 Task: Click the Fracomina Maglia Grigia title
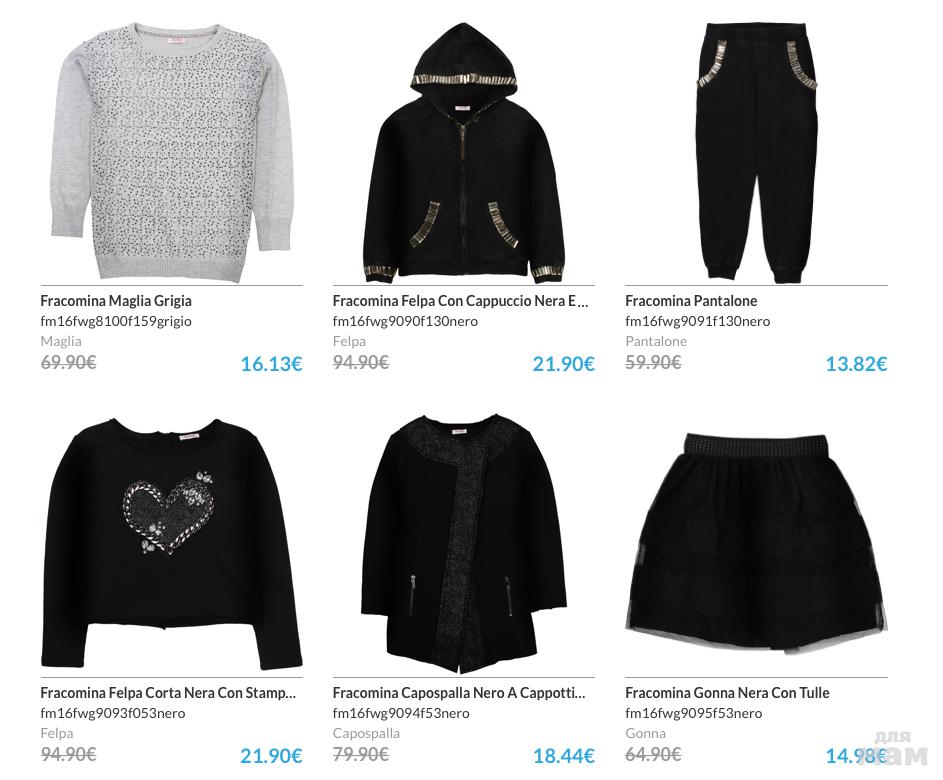(116, 301)
